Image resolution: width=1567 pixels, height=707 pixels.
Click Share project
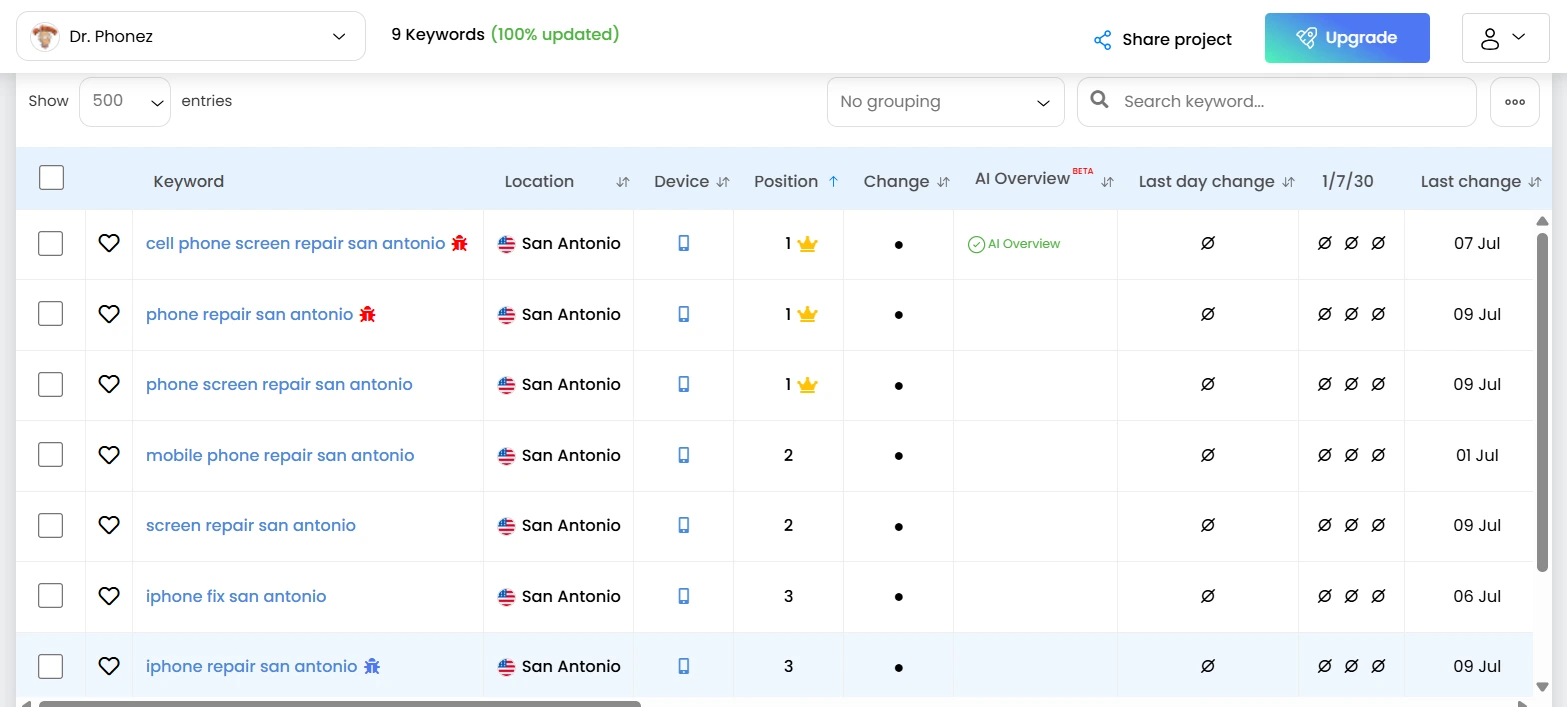click(1163, 40)
